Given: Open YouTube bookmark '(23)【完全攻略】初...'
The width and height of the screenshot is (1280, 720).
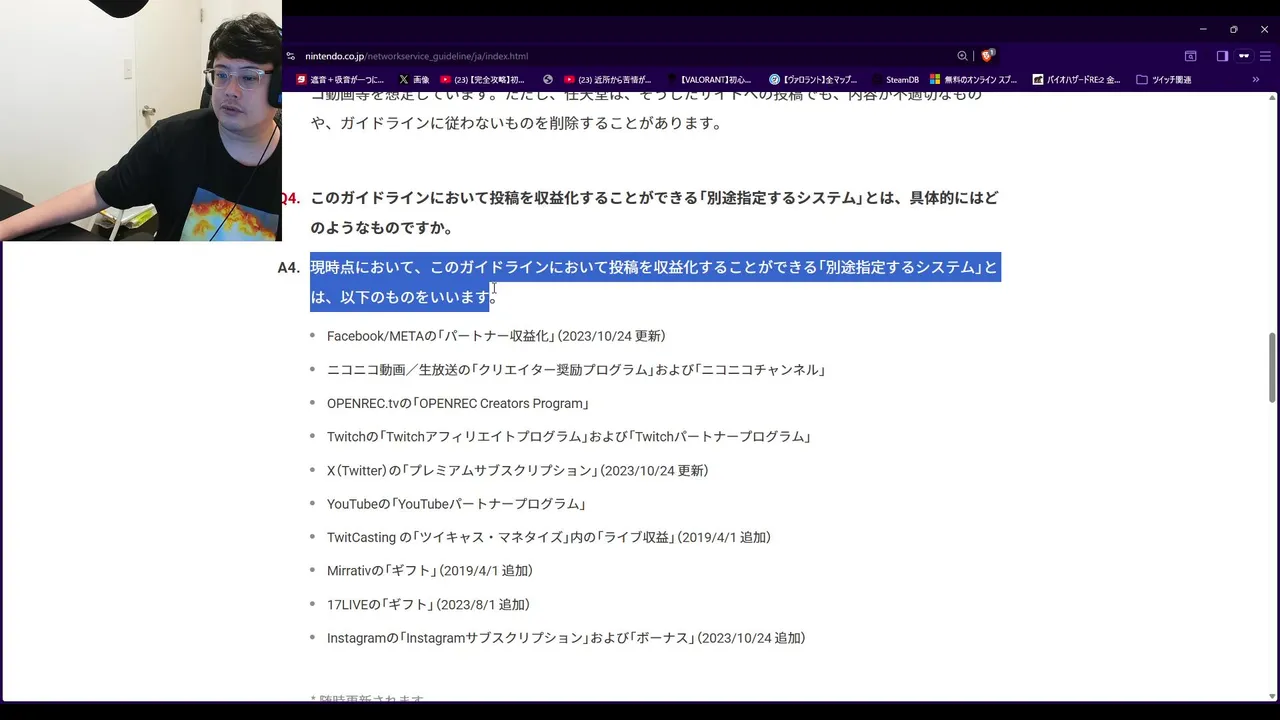Looking at the screenshot, I should [483, 79].
